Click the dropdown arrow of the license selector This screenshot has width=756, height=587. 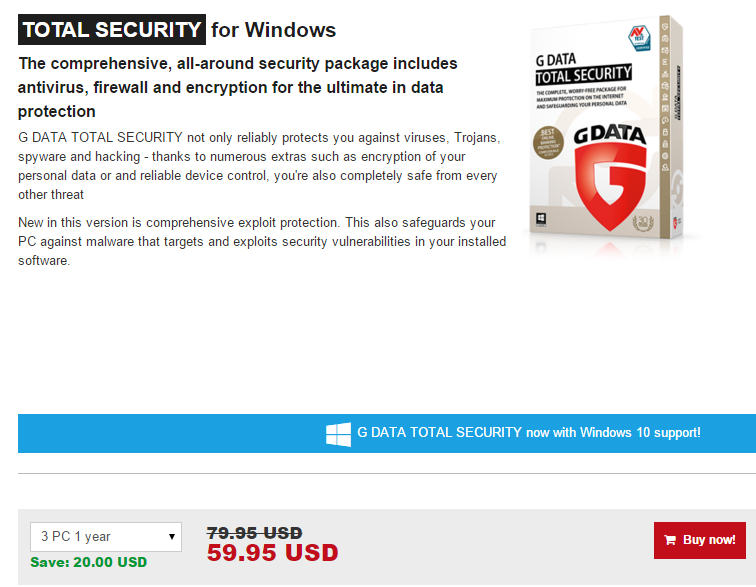(172, 537)
